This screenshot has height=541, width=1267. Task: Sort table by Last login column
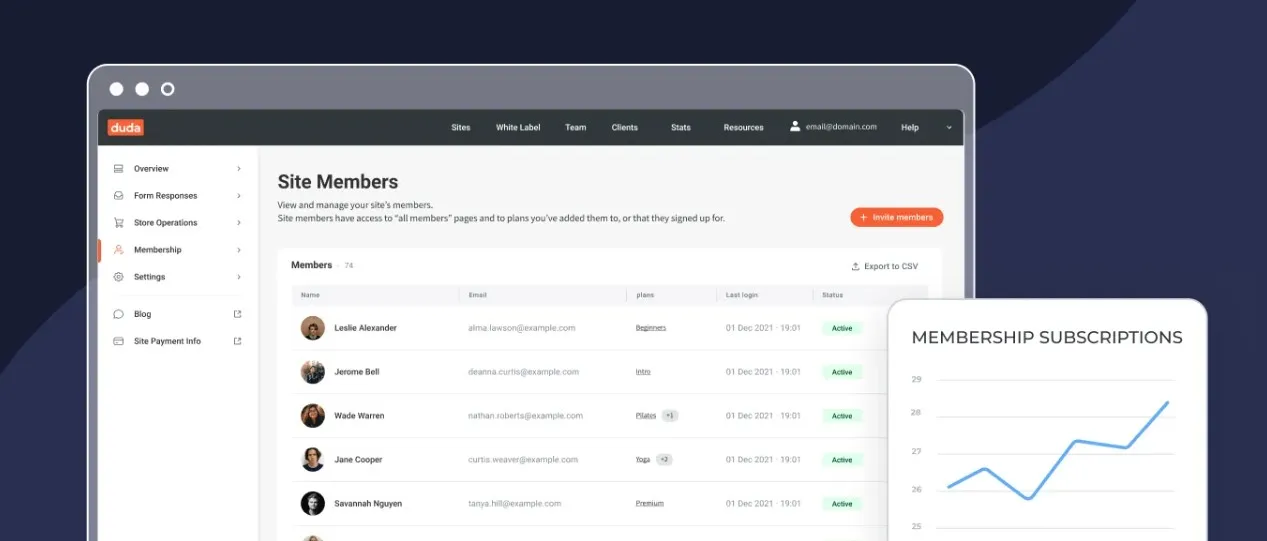[741, 295]
